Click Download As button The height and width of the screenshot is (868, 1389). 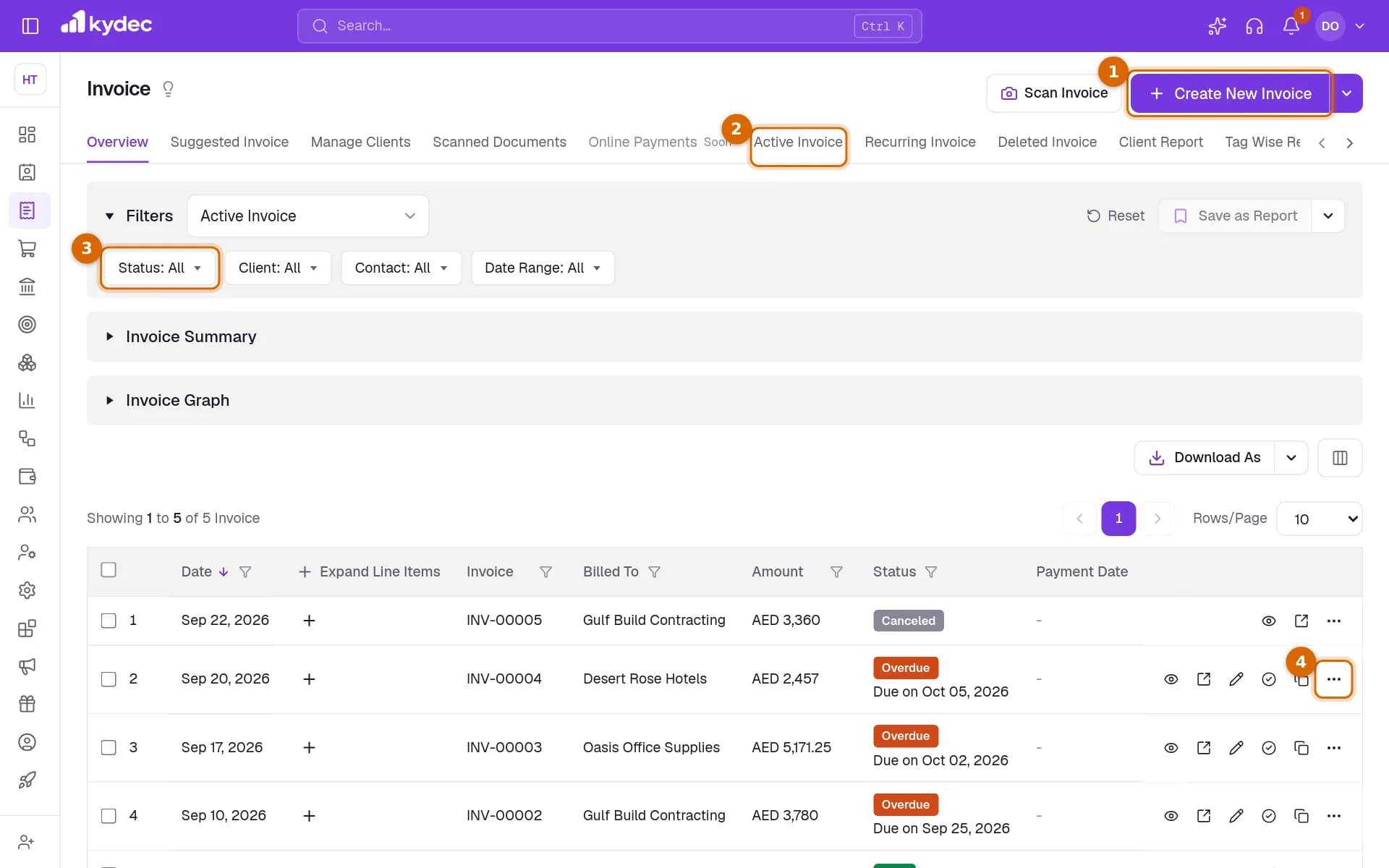pyautogui.click(x=1205, y=458)
